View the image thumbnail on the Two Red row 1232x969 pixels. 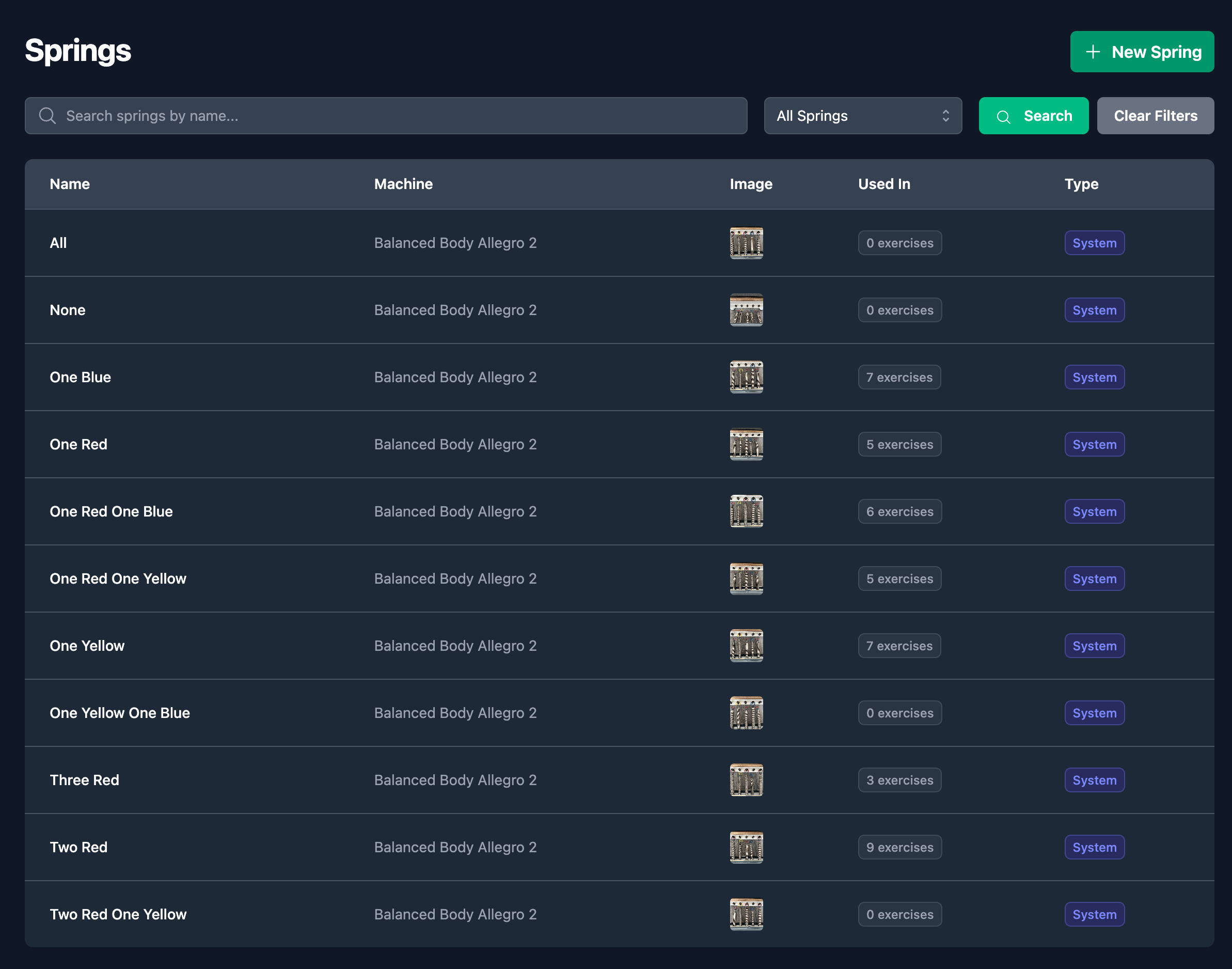pyautogui.click(x=746, y=847)
